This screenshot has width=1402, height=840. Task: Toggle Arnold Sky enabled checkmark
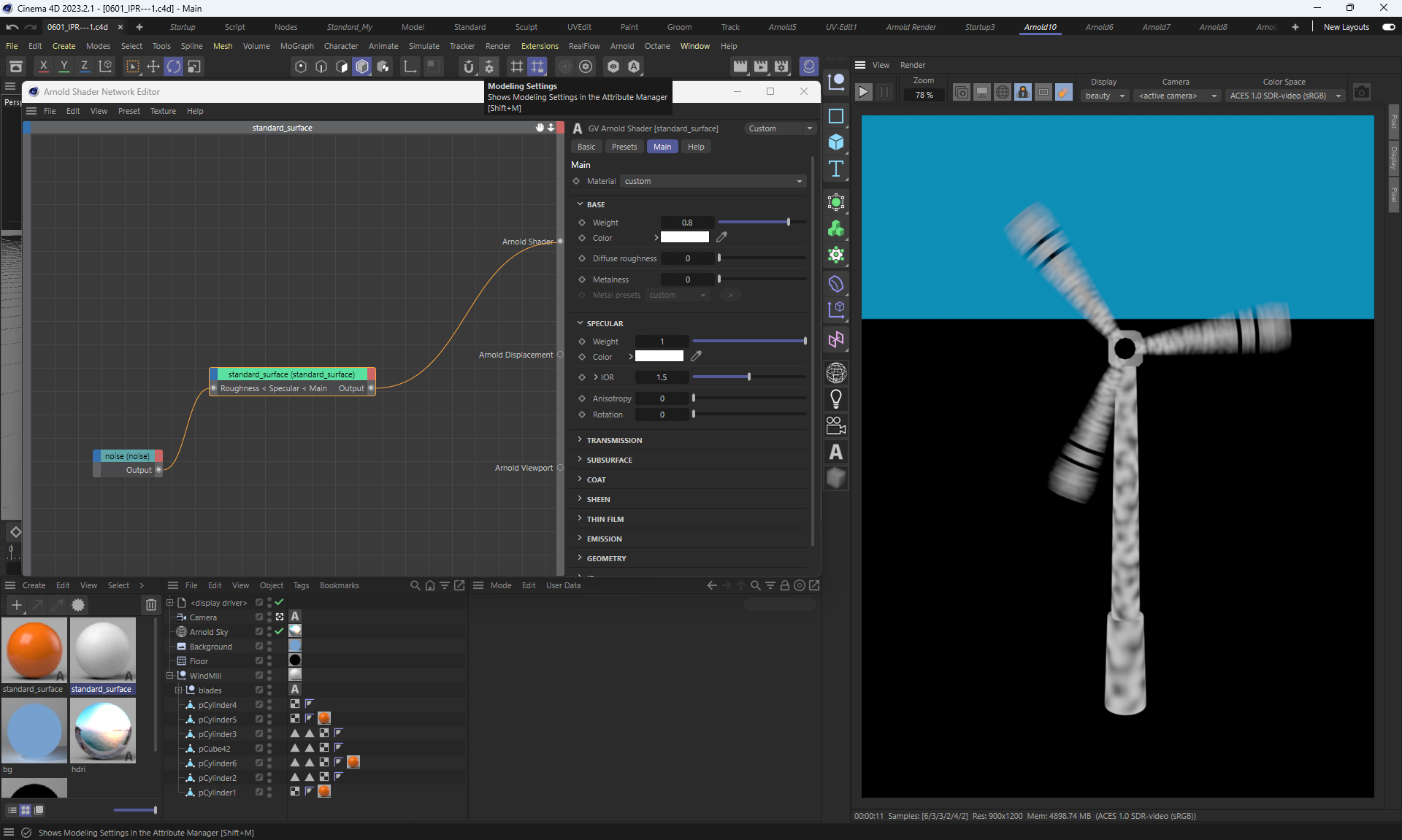[x=279, y=631]
